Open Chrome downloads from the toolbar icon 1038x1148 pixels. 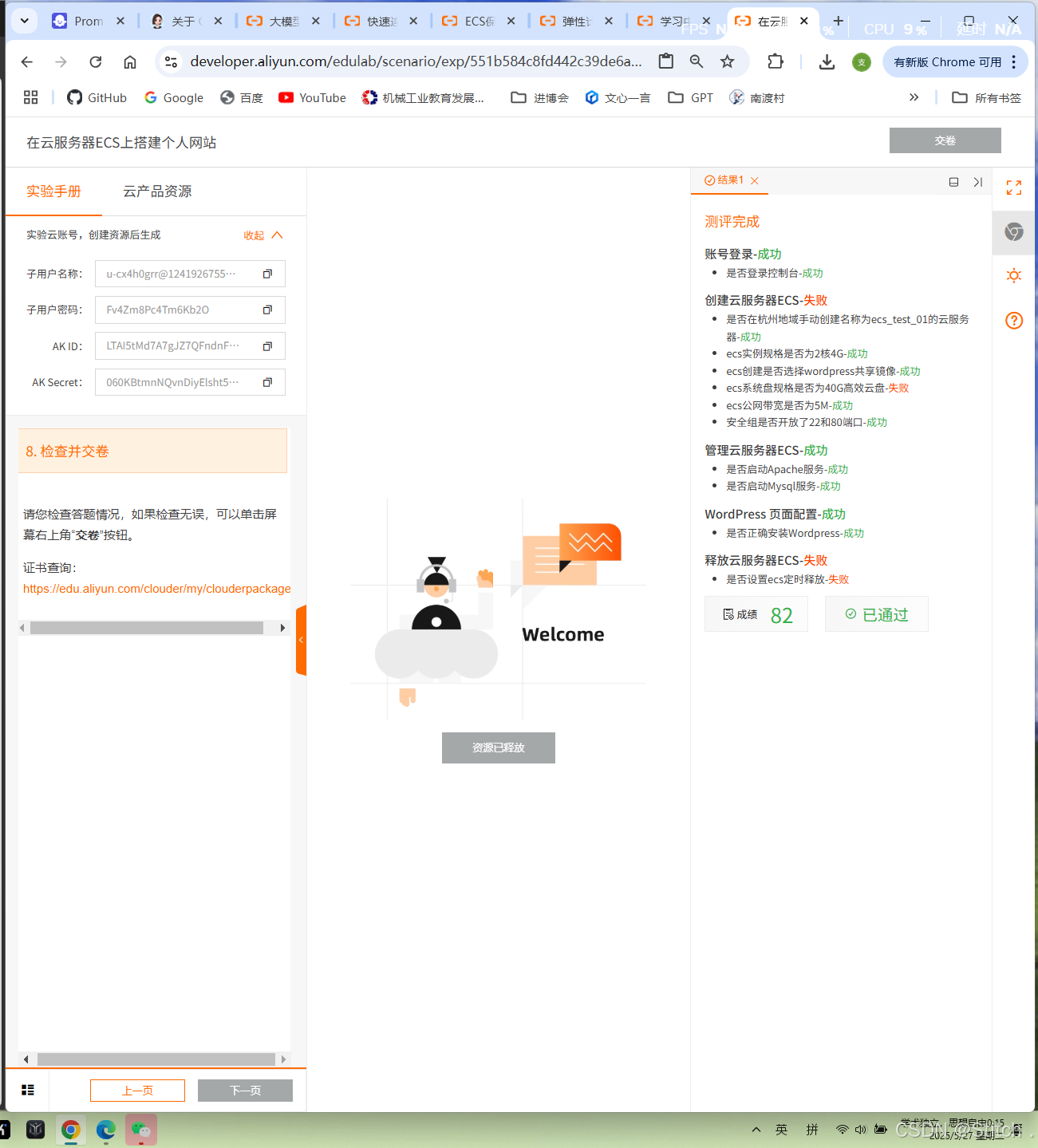(x=827, y=61)
